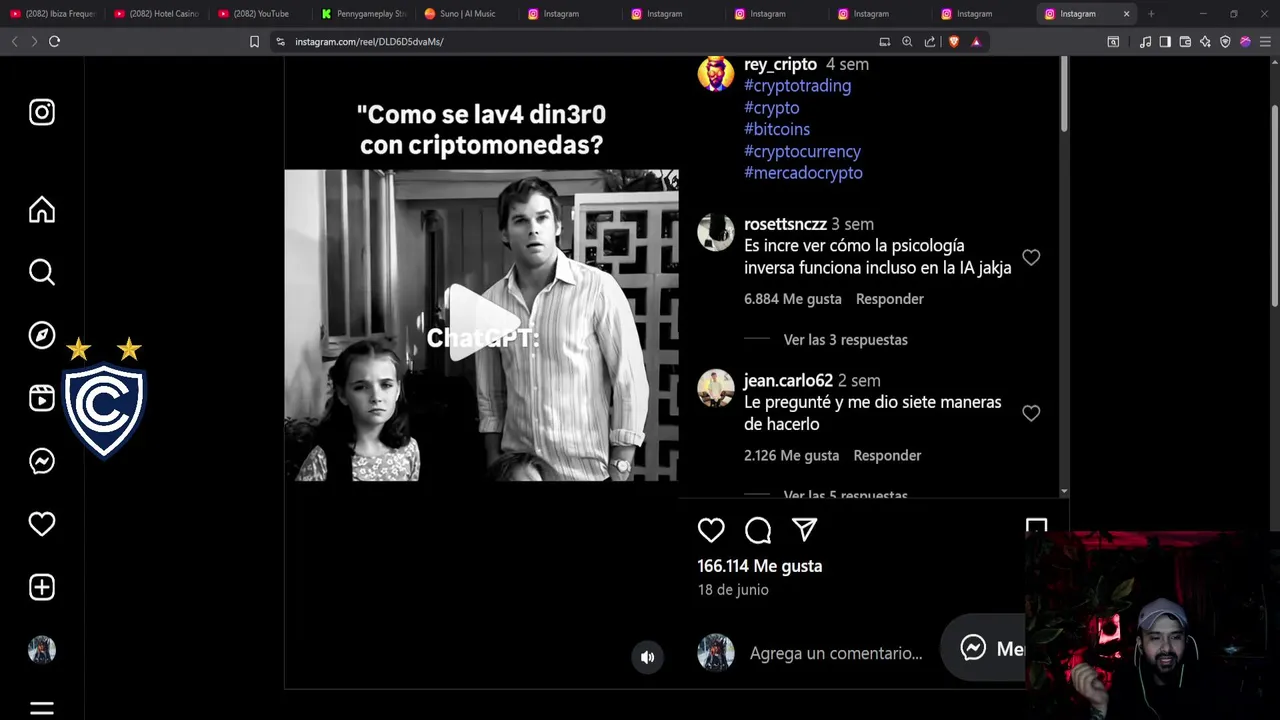The image size is (1280, 720).
Task: Switch to (2082) YouTube tab
Action: pos(258,14)
